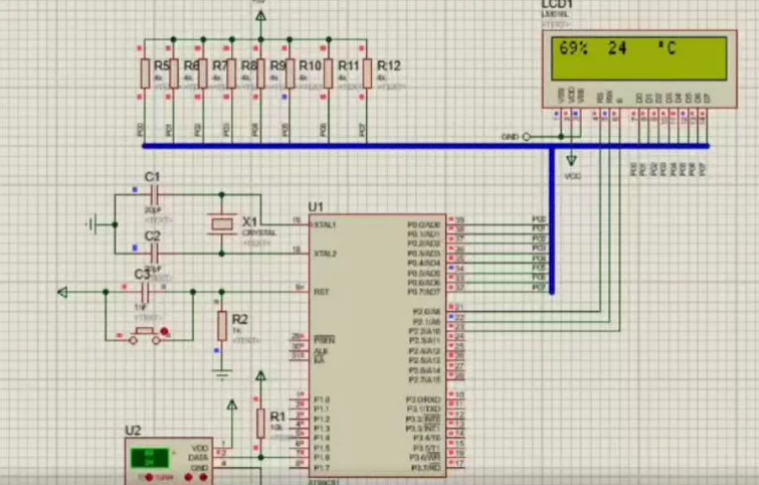Click the VCC power arrow below LCD

(x=571, y=160)
